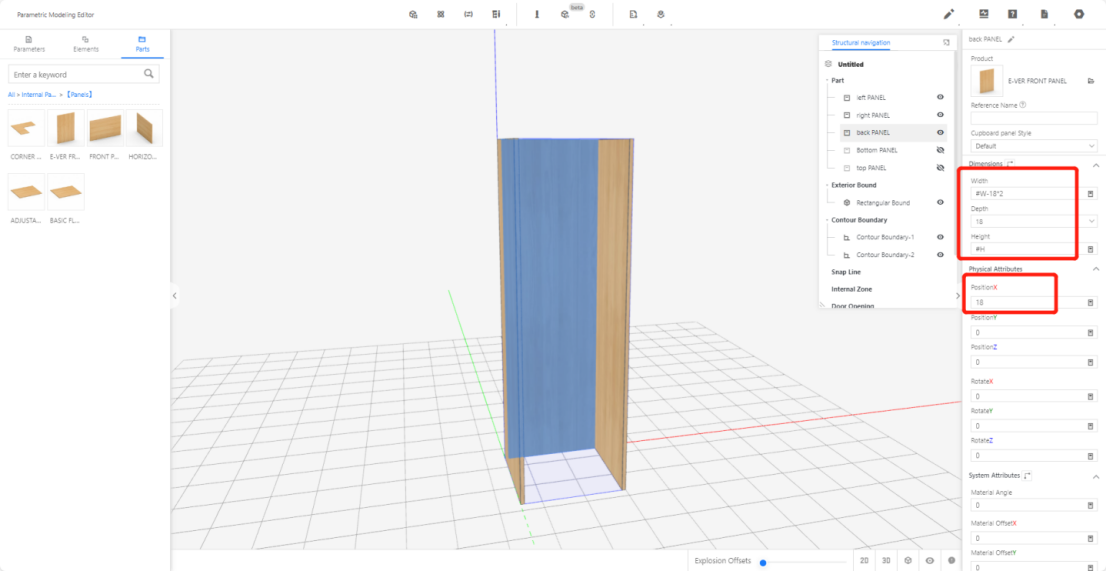
Task: Show the Bottom PANEL via crossed eye icon
Action: point(940,150)
